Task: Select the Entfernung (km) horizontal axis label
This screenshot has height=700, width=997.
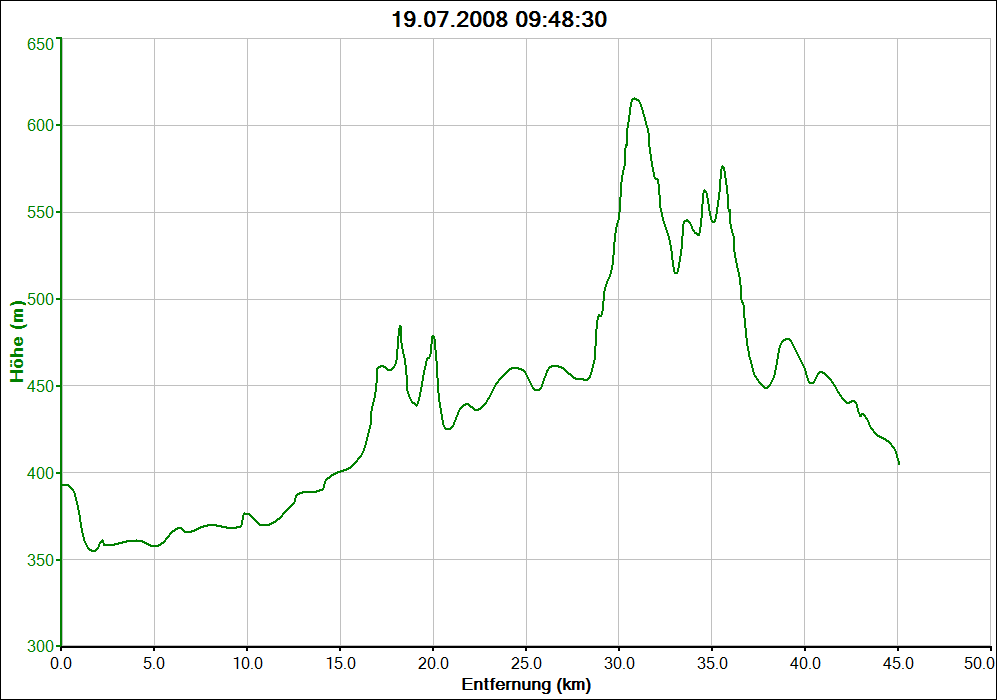Action: pos(526,685)
